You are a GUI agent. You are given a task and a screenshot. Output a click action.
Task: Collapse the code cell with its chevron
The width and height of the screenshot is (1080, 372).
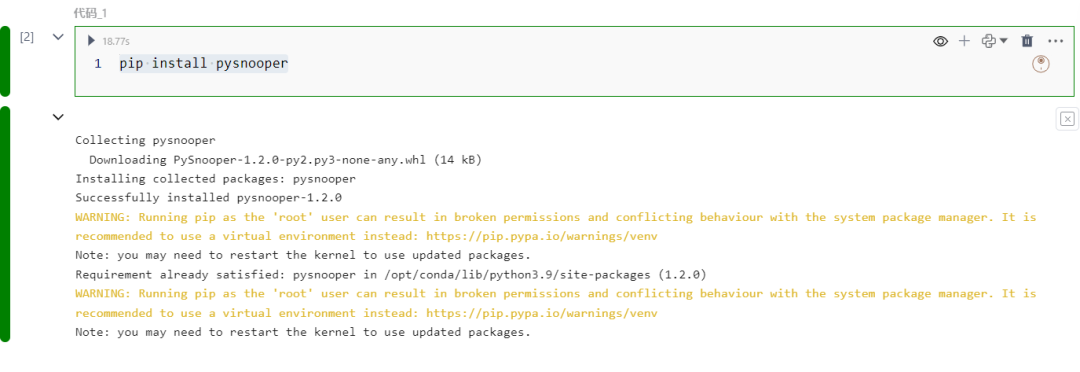(59, 37)
